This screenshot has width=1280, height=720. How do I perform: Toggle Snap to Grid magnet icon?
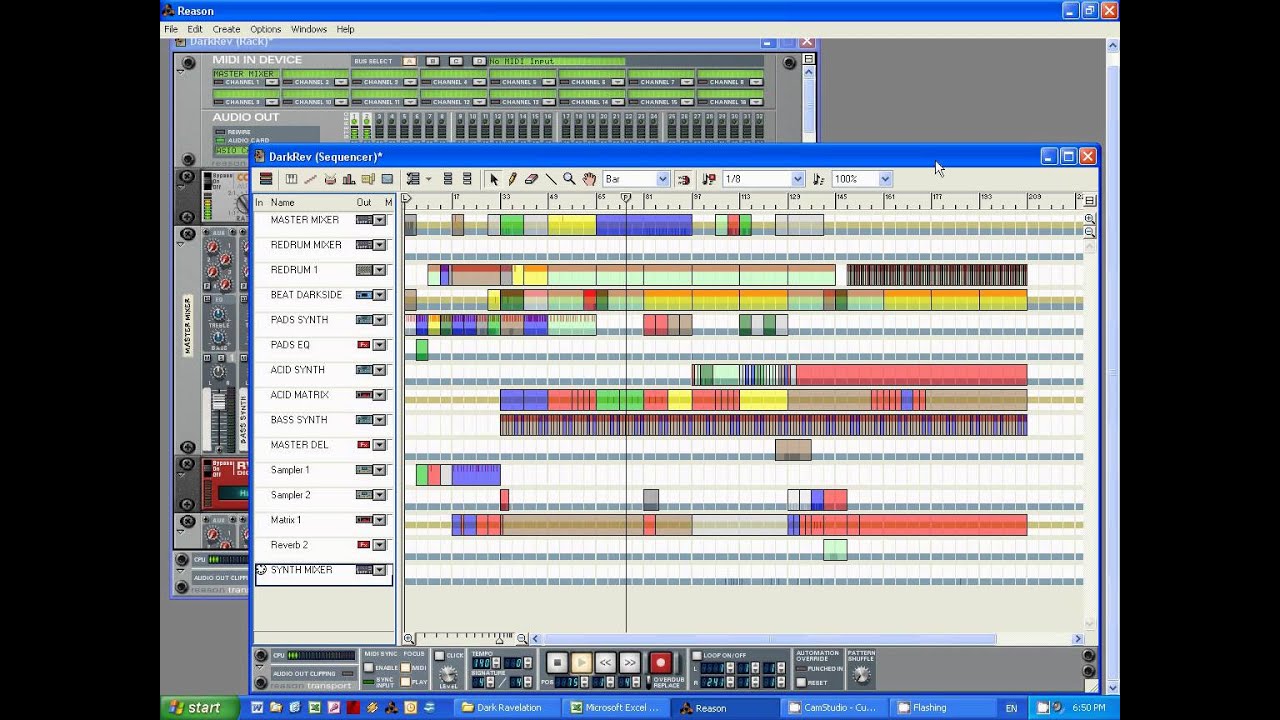(x=684, y=179)
